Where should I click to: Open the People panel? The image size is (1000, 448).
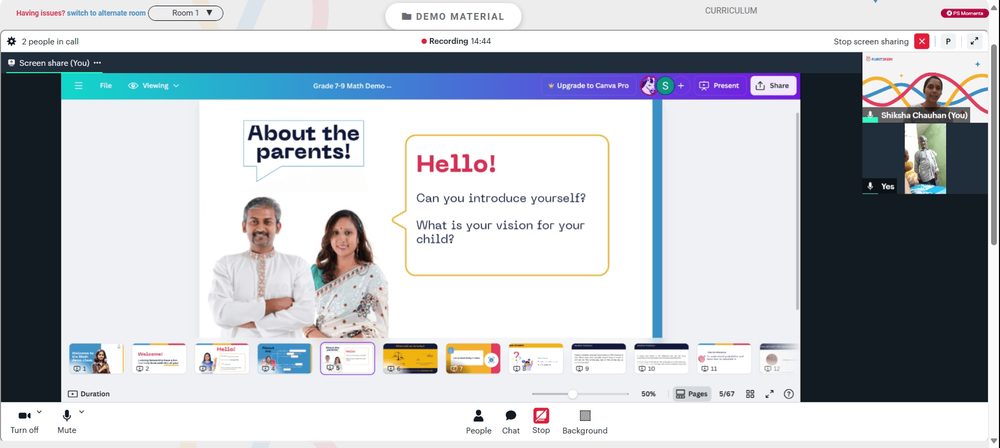[478, 422]
